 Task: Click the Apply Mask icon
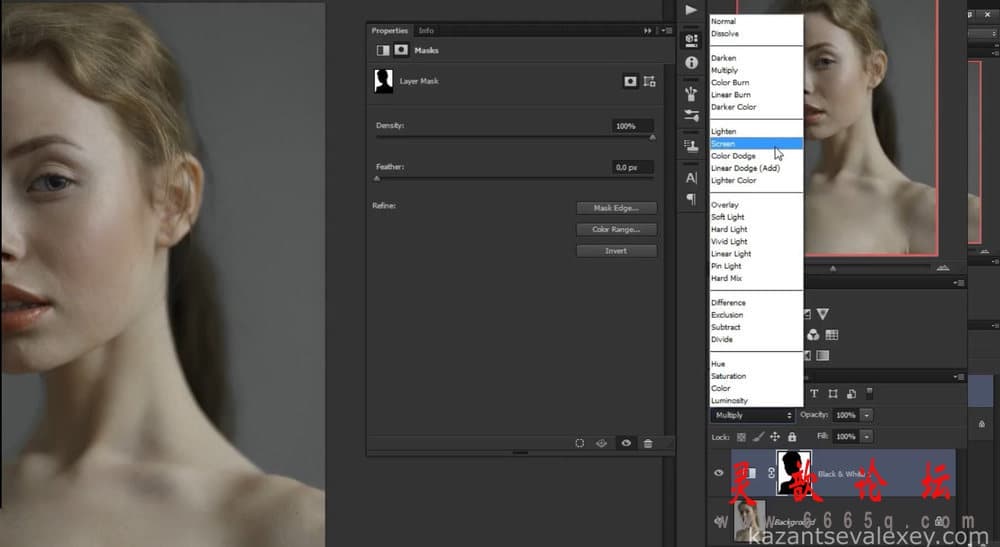[601, 443]
